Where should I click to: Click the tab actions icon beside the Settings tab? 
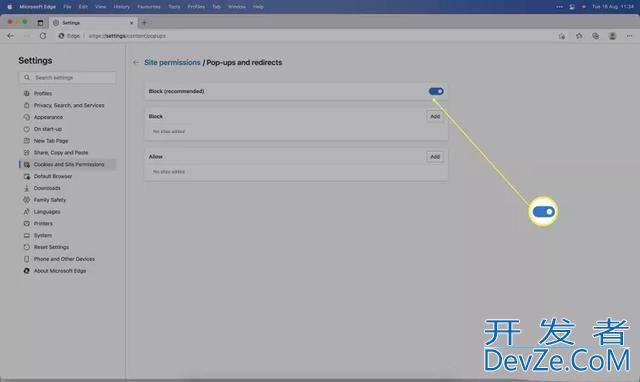coord(40,23)
